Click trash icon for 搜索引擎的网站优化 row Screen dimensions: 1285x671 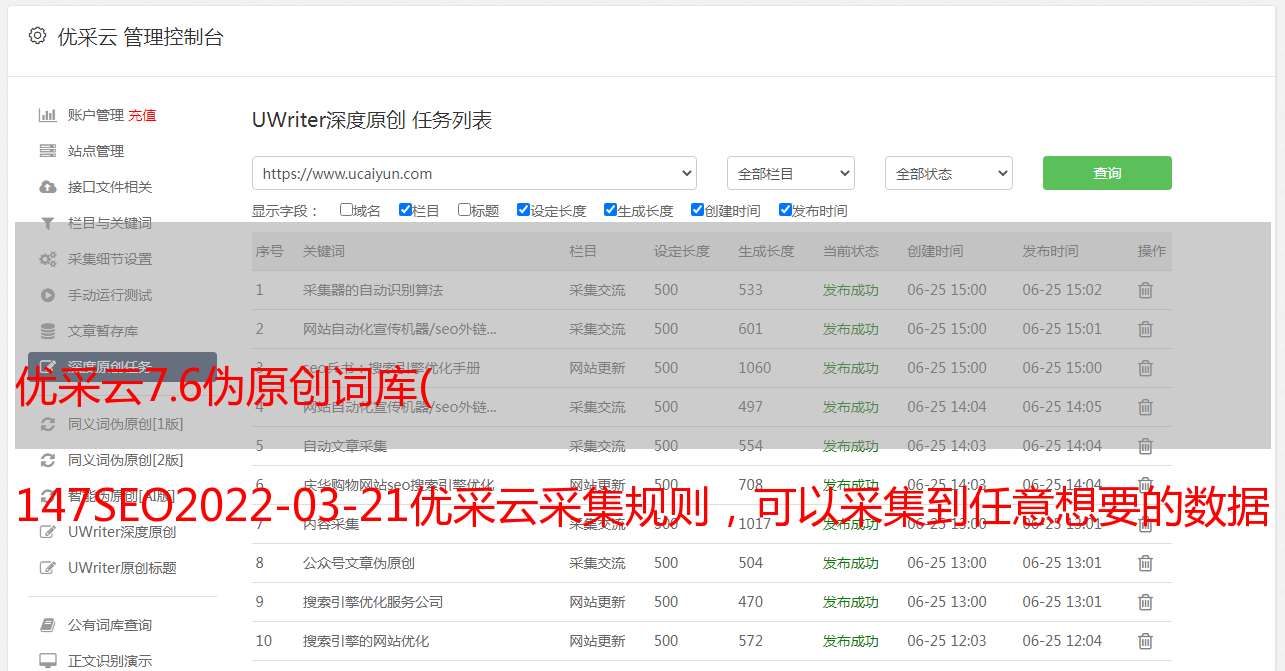1146,641
